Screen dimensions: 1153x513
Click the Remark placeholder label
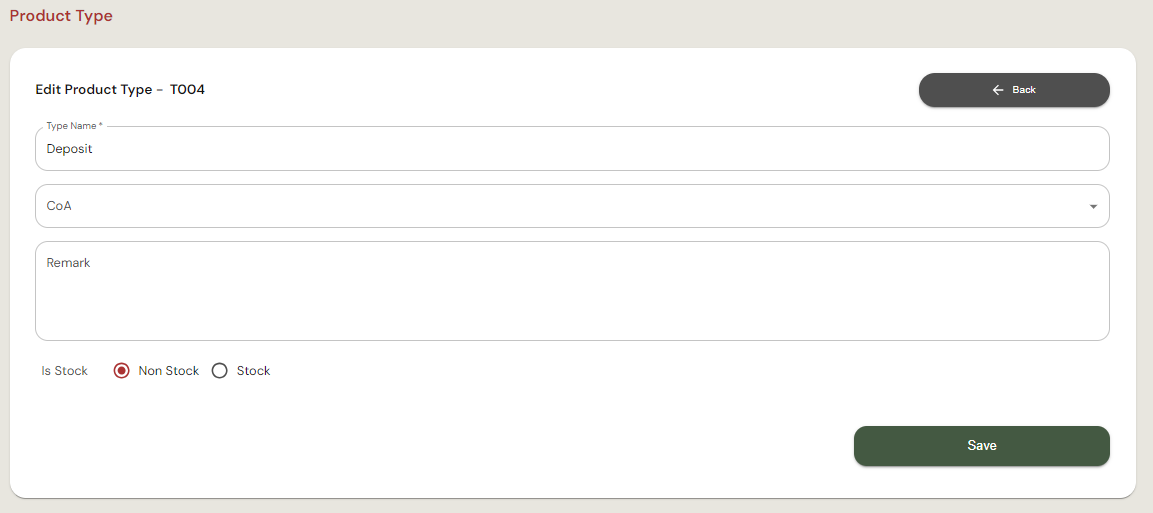click(68, 263)
